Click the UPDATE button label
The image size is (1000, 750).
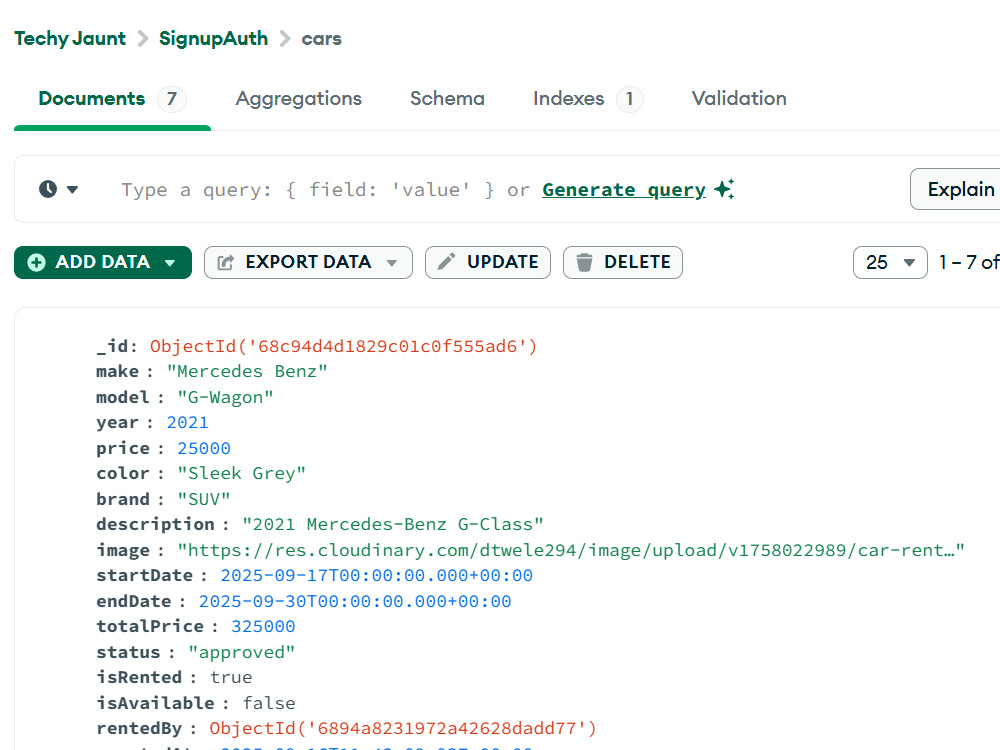pyautogui.click(x=503, y=262)
